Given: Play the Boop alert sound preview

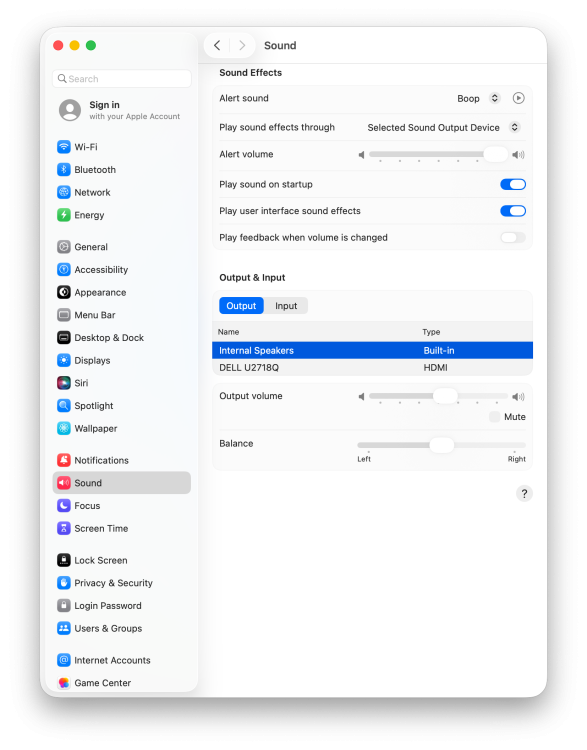Looking at the screenshot, I should [x=518, y=98].
